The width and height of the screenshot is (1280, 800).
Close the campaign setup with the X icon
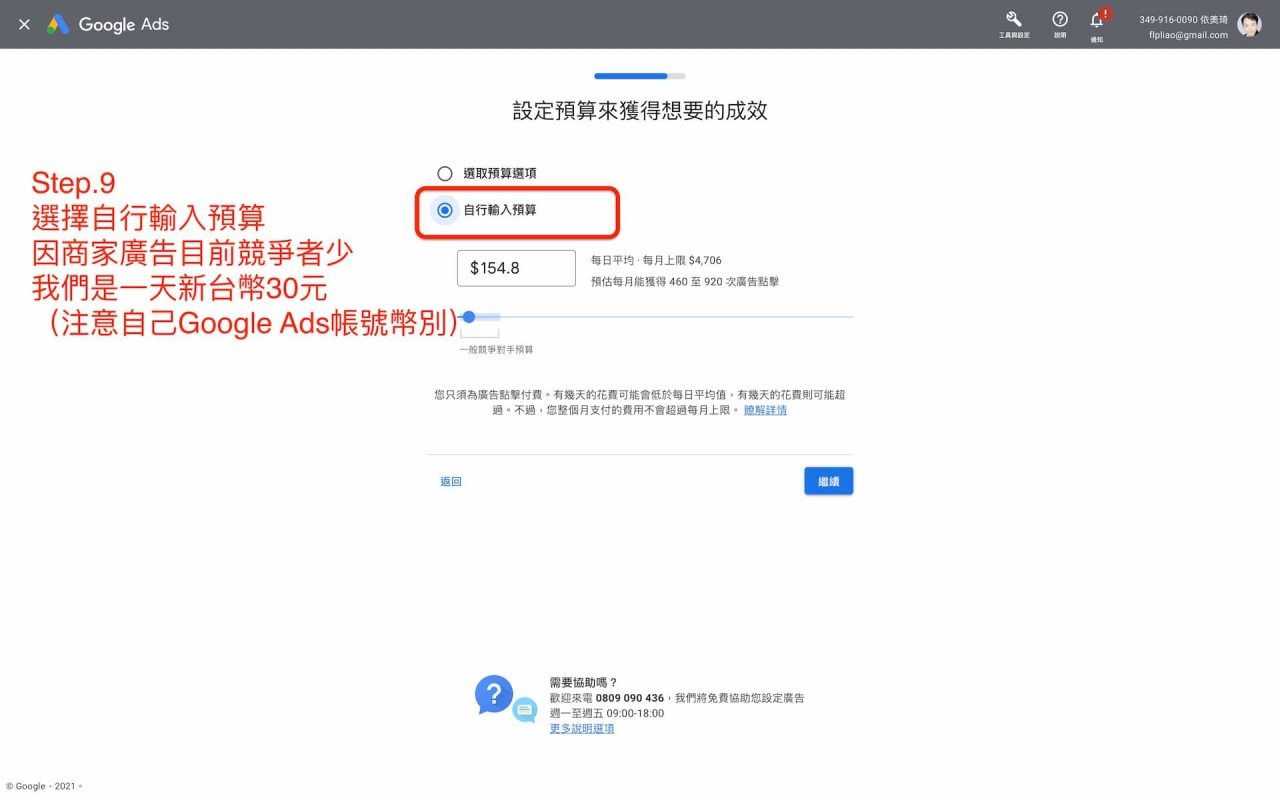[x=24, y=24]
